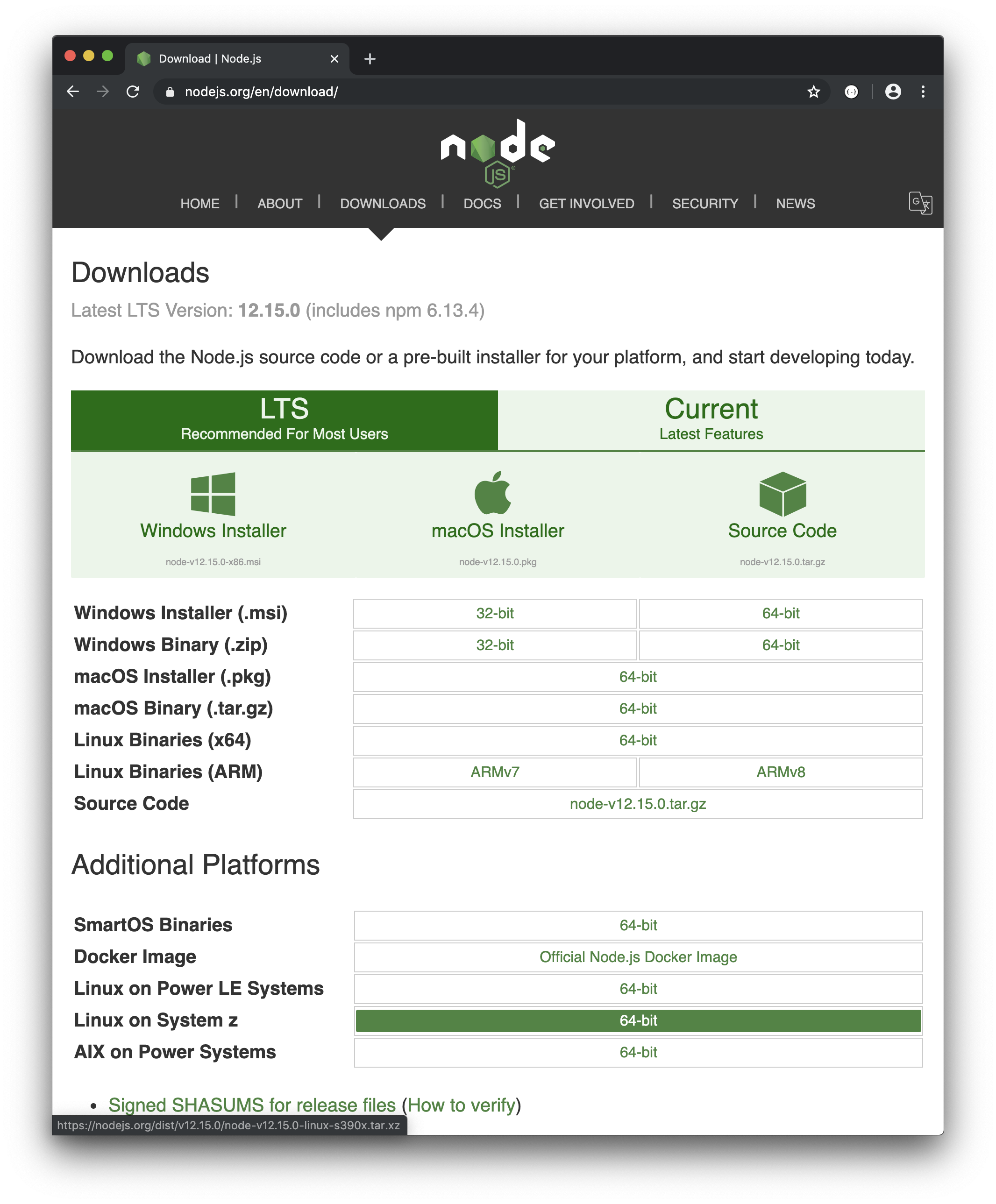Click the Node.js logo
996x1204 pixels.
point(497,153)
